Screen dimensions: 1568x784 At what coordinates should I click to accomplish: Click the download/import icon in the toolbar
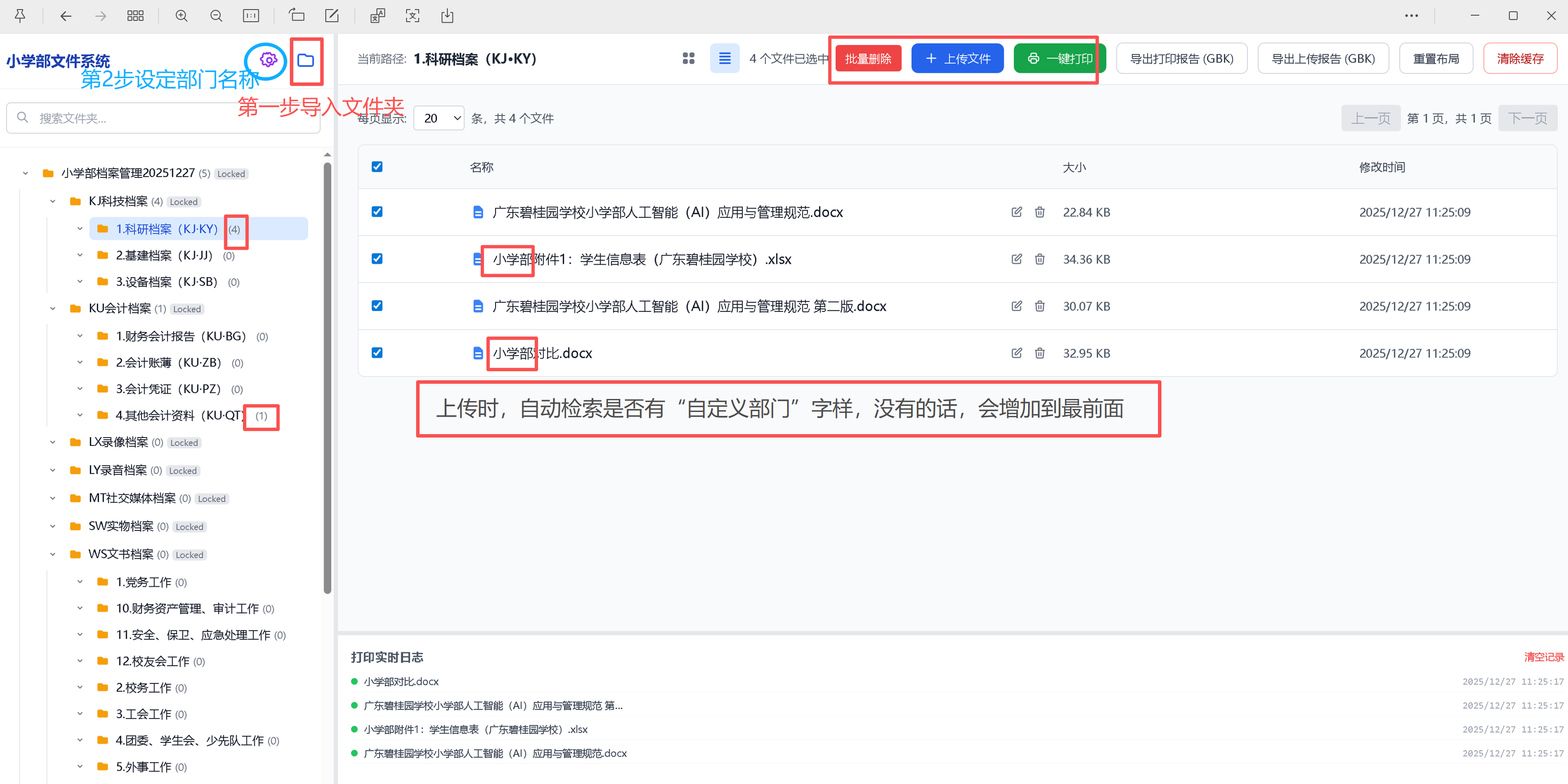click(x=447, y=16)
